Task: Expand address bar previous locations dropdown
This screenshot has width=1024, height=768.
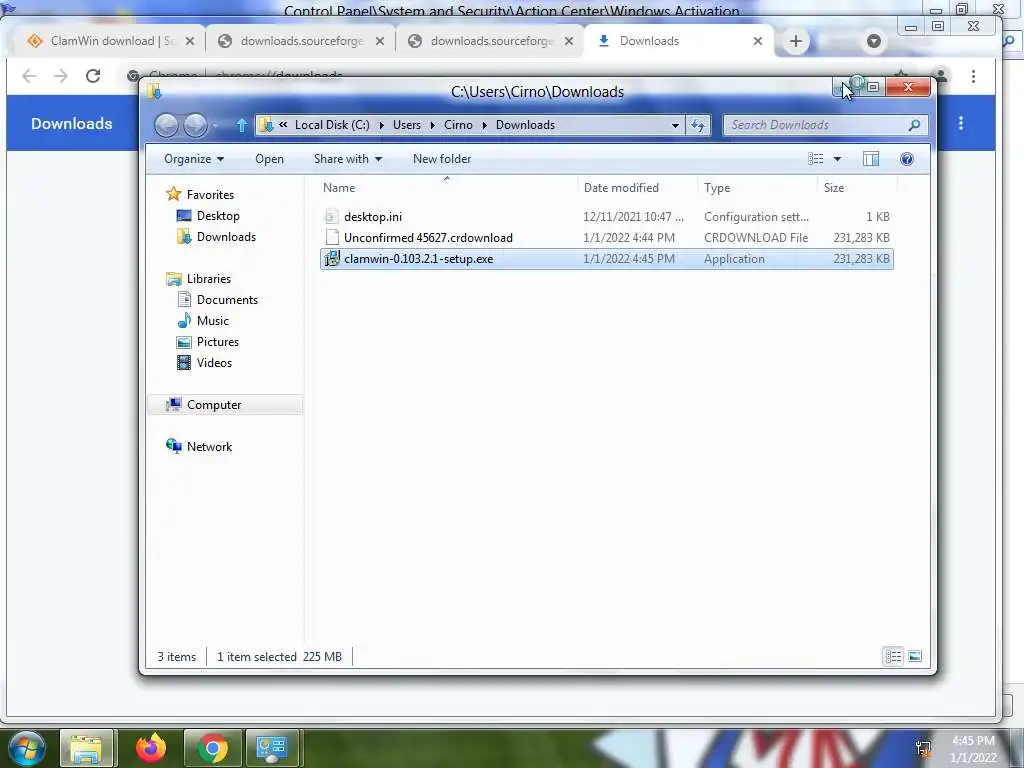Action: pos(675,125)
